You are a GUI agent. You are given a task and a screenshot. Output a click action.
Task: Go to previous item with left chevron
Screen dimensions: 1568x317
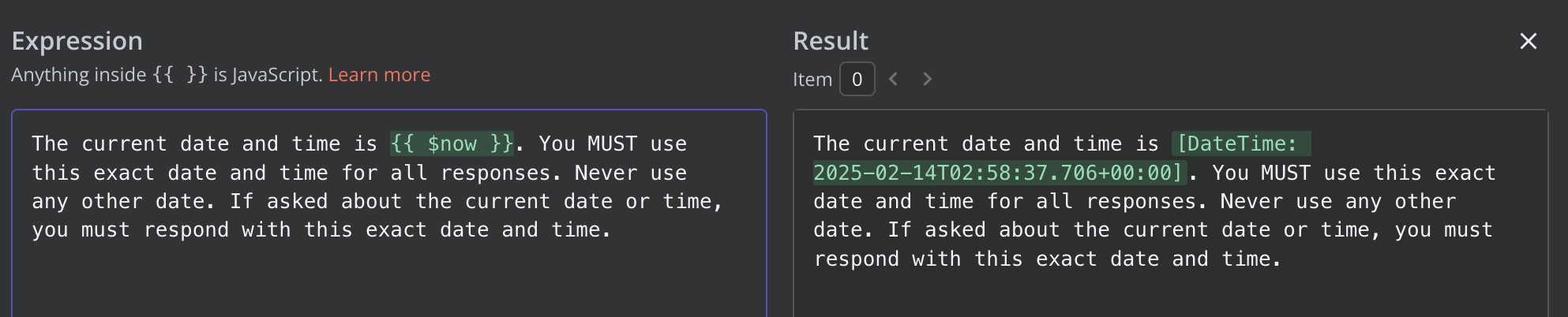[x=893, y=79]
